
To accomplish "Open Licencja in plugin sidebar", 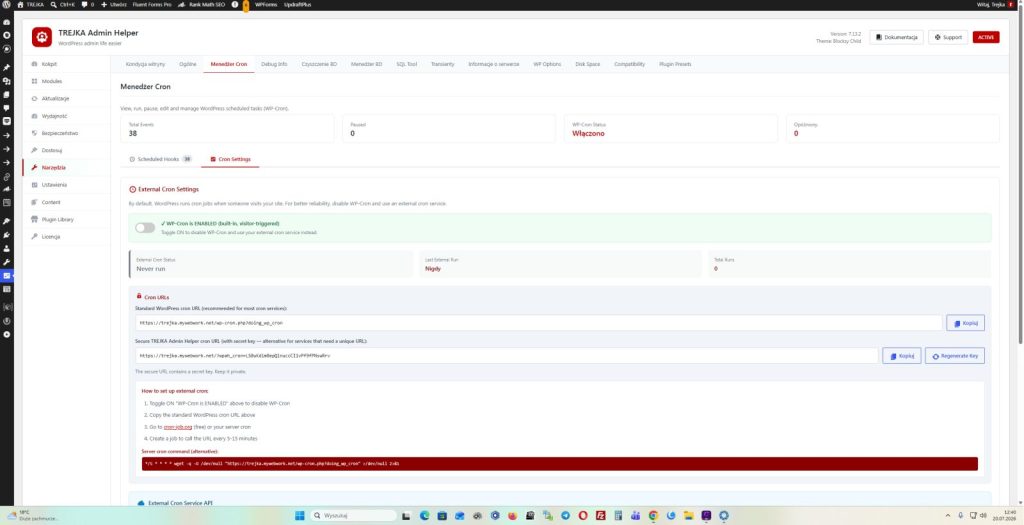I will coord(65,237).
